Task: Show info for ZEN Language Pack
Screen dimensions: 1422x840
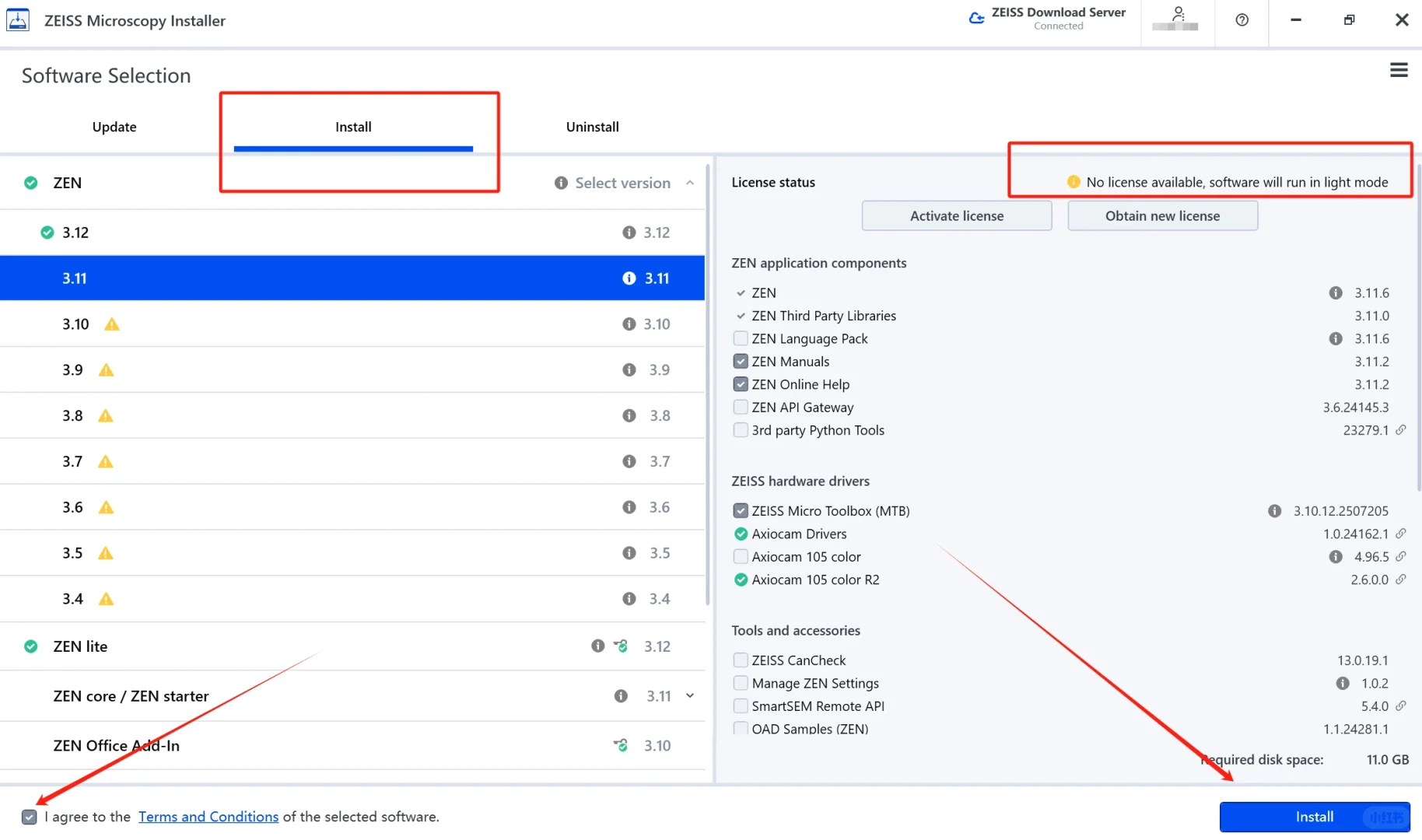Action: click(1336, 339)
